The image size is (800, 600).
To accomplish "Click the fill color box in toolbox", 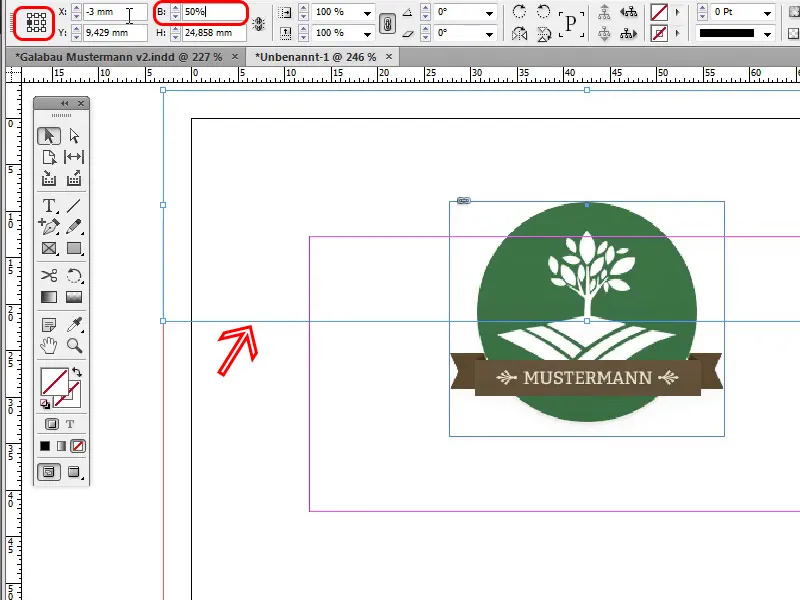I will 55,382.
